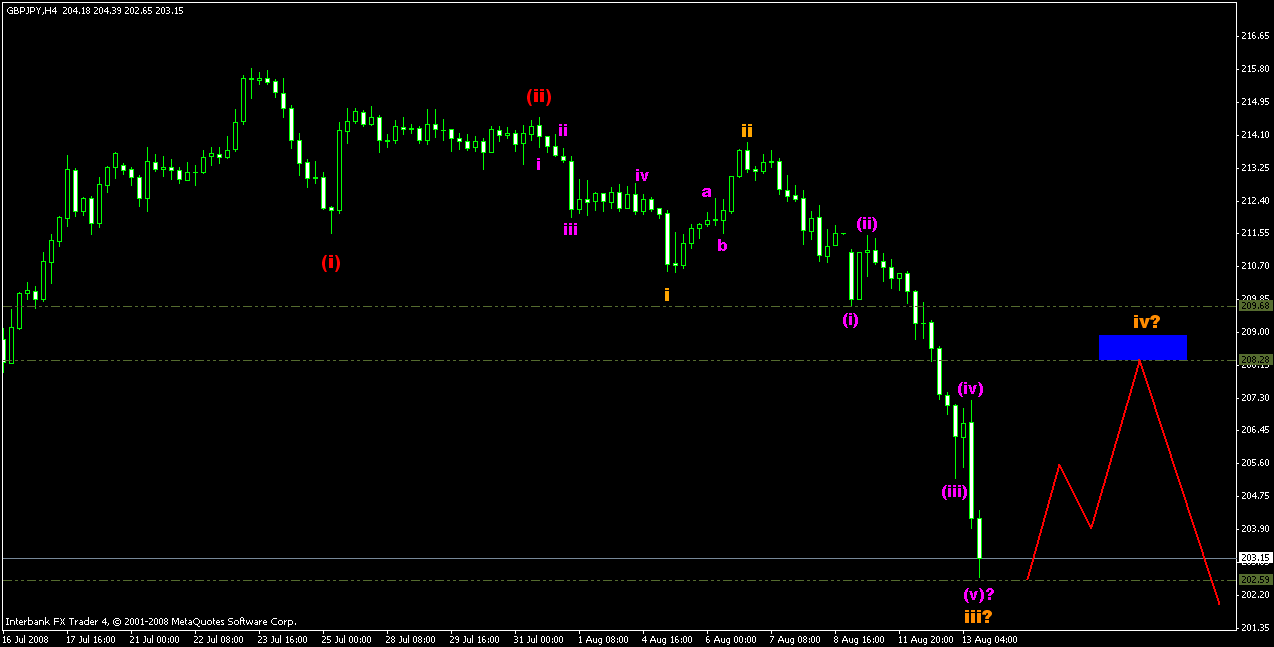Click the highlighted 208.28 level price tag
Image resolution: width=1274 pixels, height=647 pixels.
(1255, 359)
